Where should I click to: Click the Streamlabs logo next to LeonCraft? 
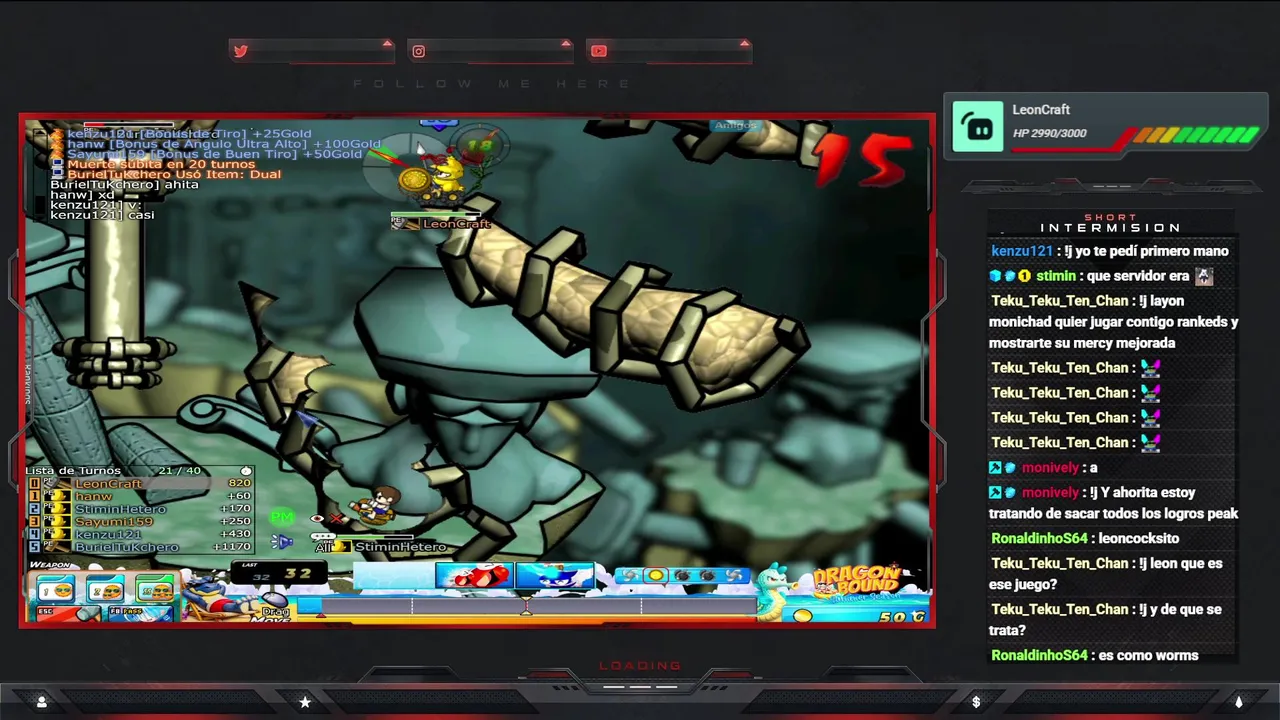(978, 127)
